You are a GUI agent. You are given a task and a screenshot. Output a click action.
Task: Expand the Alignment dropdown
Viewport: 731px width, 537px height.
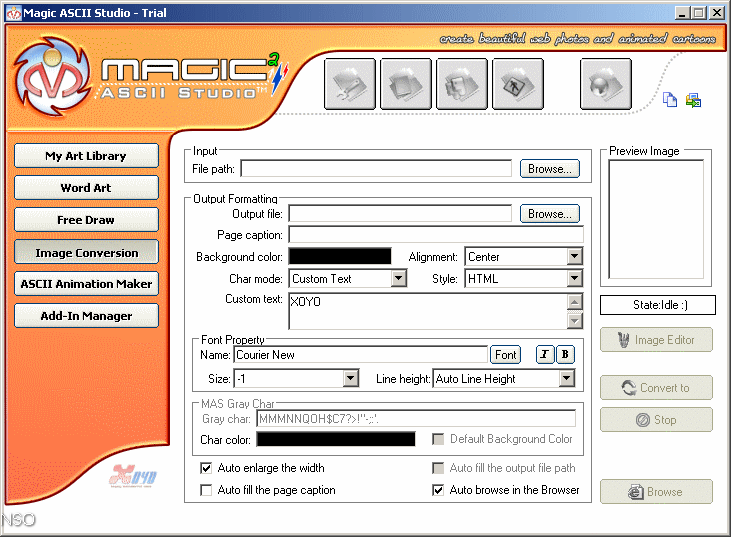[574, 256]
